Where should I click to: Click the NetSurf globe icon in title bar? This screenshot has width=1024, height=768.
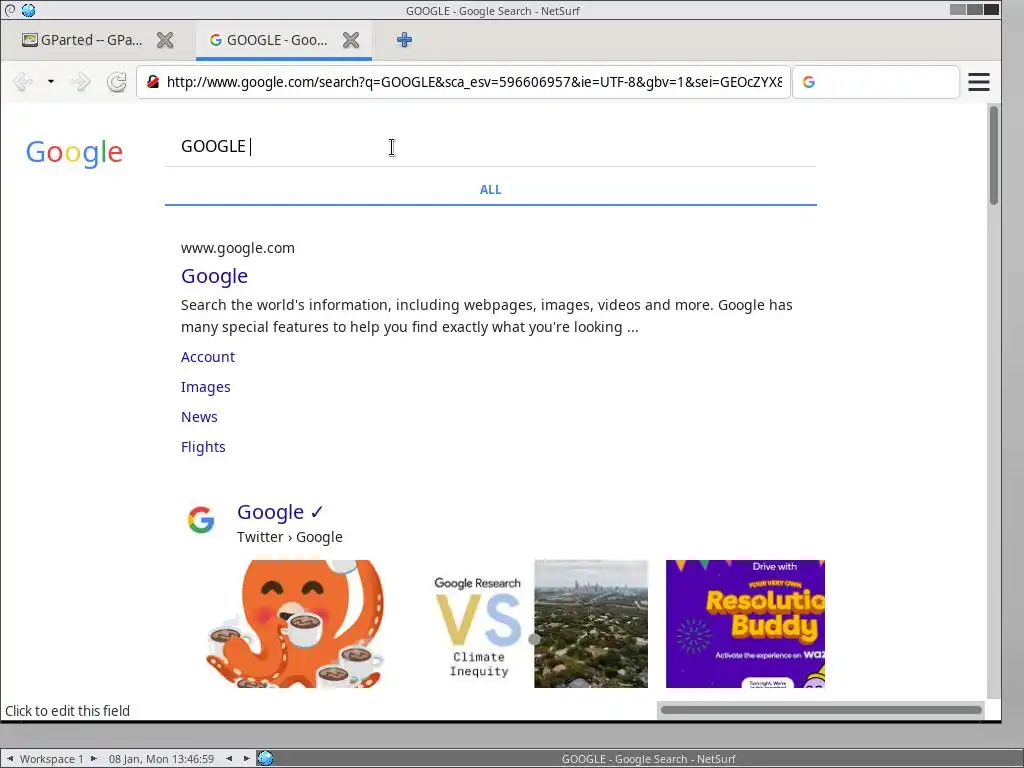click(28, 10)
